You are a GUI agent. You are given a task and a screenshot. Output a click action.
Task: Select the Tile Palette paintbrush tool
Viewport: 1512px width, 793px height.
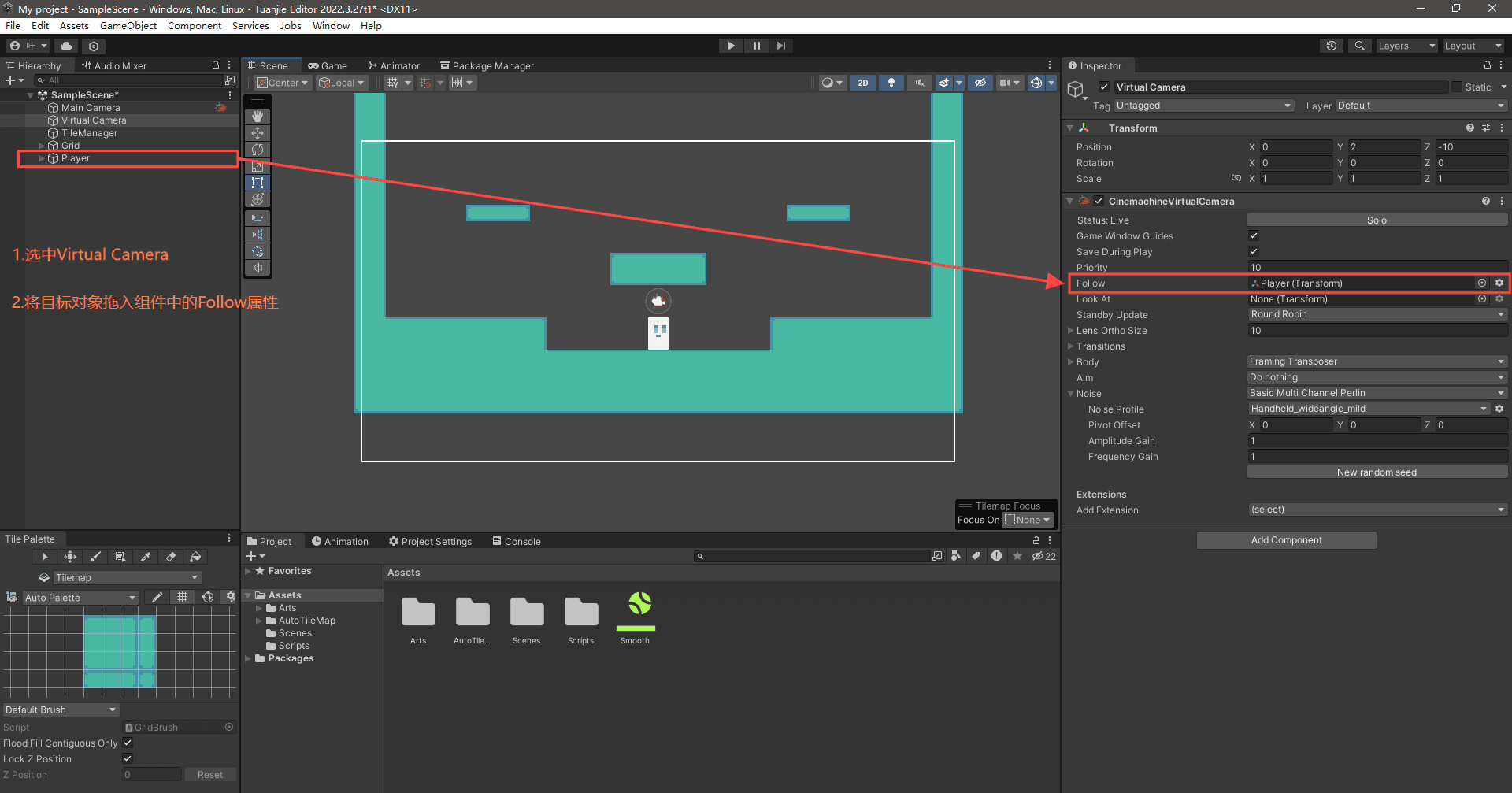[x=95, y=557]
